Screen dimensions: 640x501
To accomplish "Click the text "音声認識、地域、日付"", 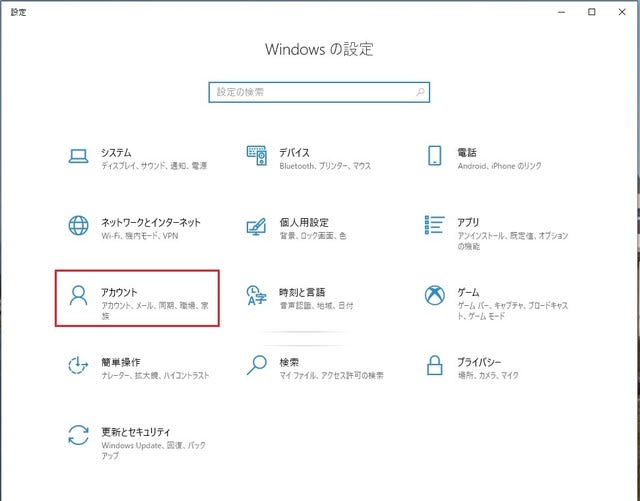I will pos(316,306).
